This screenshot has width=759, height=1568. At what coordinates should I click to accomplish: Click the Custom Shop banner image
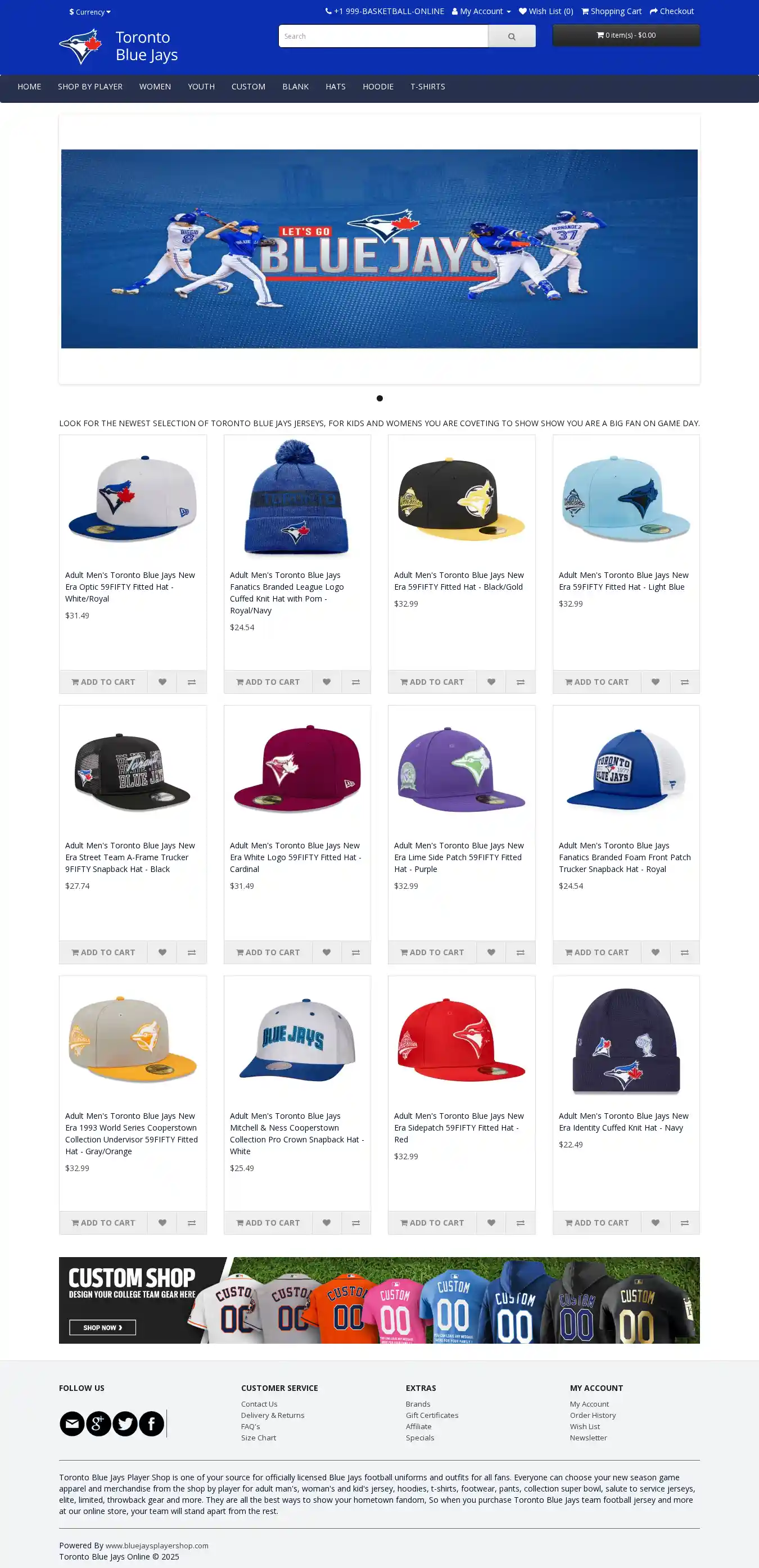coord(379,1300)
